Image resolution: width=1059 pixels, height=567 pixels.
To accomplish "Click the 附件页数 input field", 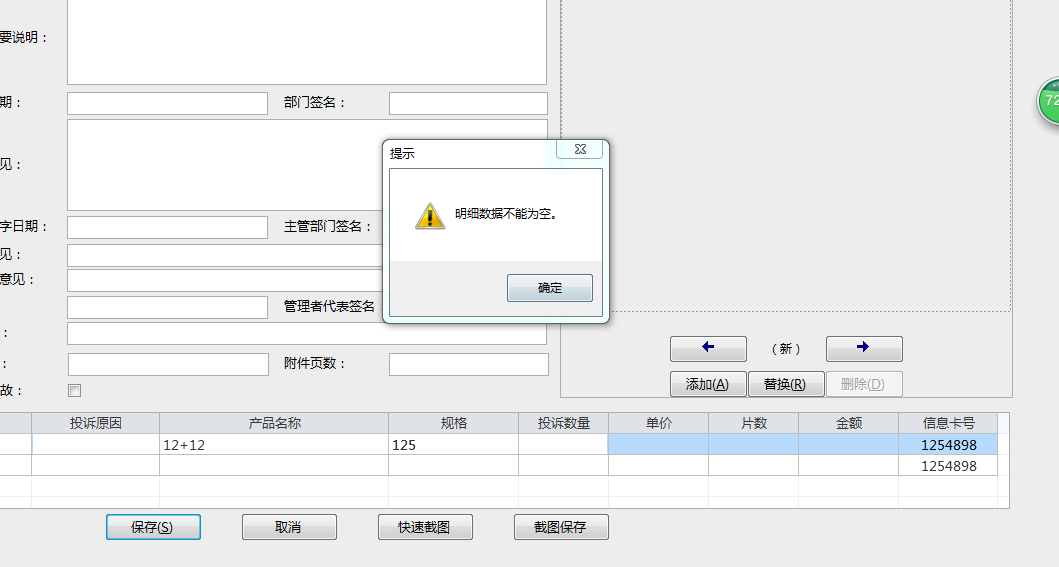I will (x=469, y=364).
